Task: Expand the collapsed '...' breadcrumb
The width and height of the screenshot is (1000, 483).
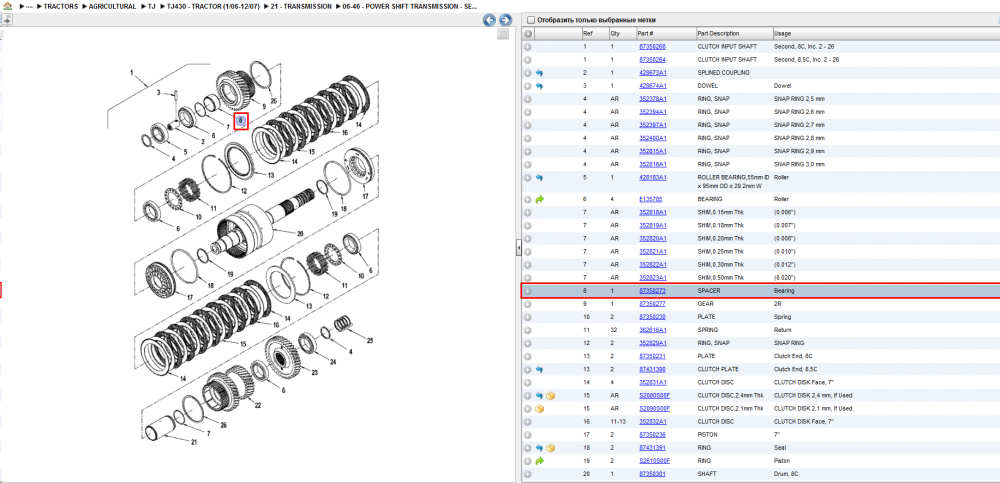Action: [30, 6]
